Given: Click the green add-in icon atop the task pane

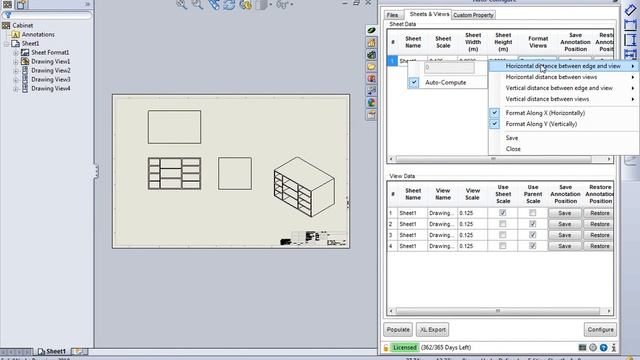Looking at the screenshot, I should pyautogui.click(x=371, y=30).
